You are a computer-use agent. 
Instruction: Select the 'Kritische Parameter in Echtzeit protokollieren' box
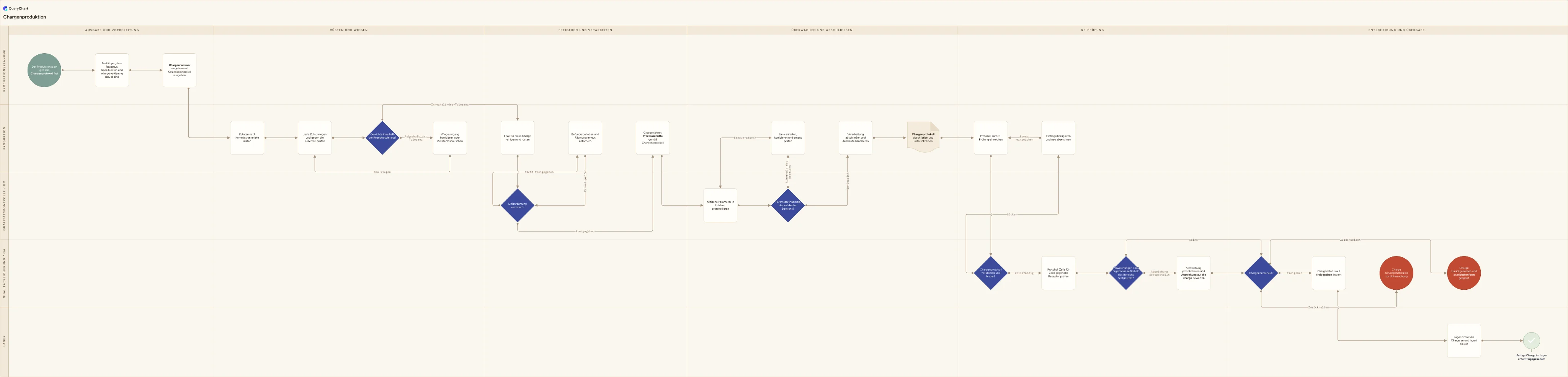[x=720, y=205]
